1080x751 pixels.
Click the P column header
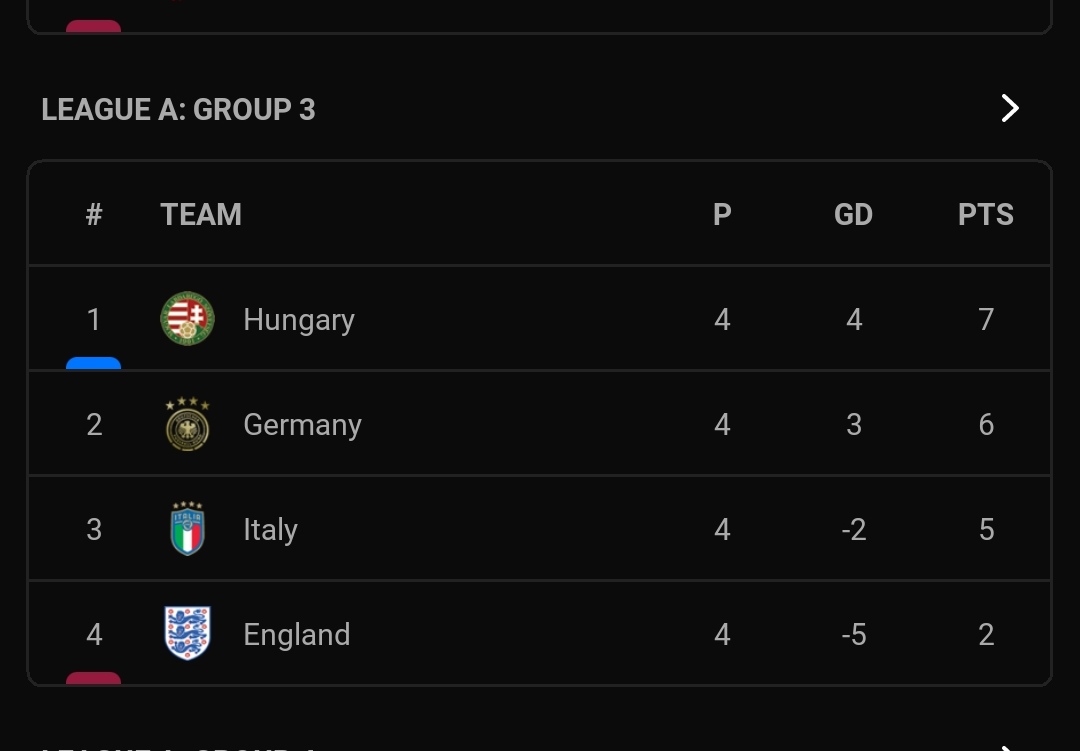[722, 215]
